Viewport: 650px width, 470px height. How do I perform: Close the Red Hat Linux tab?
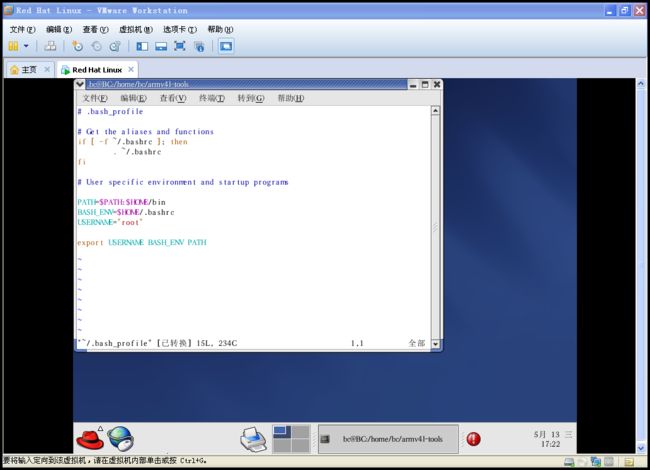pyautogui.click(x=131, y=69)
